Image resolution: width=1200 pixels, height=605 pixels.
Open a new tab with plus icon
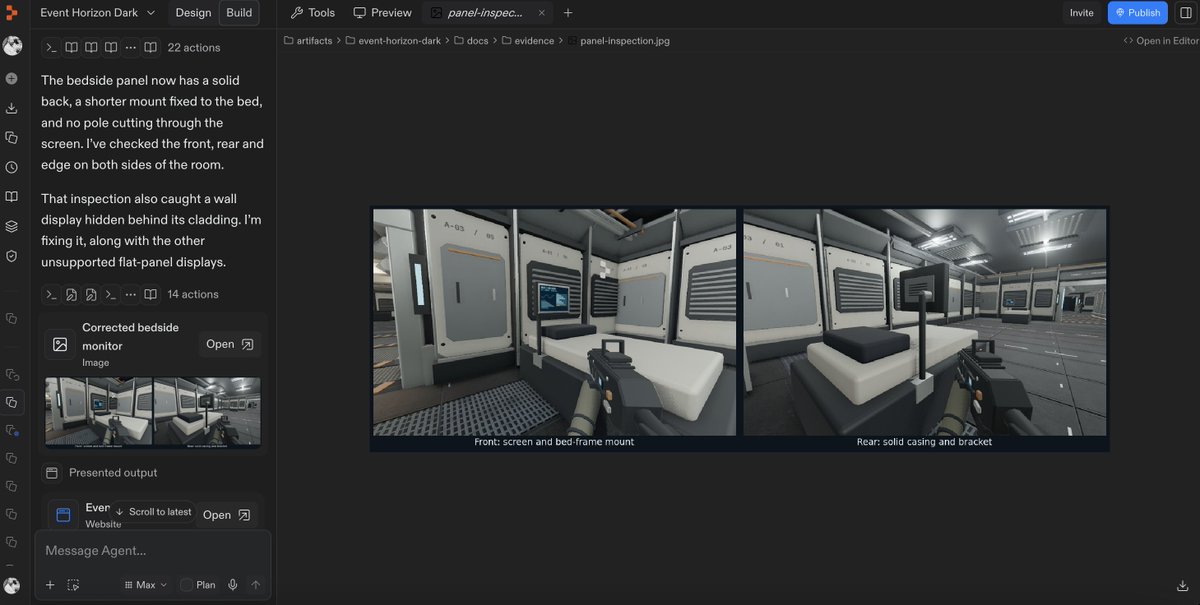click(568, 13)
